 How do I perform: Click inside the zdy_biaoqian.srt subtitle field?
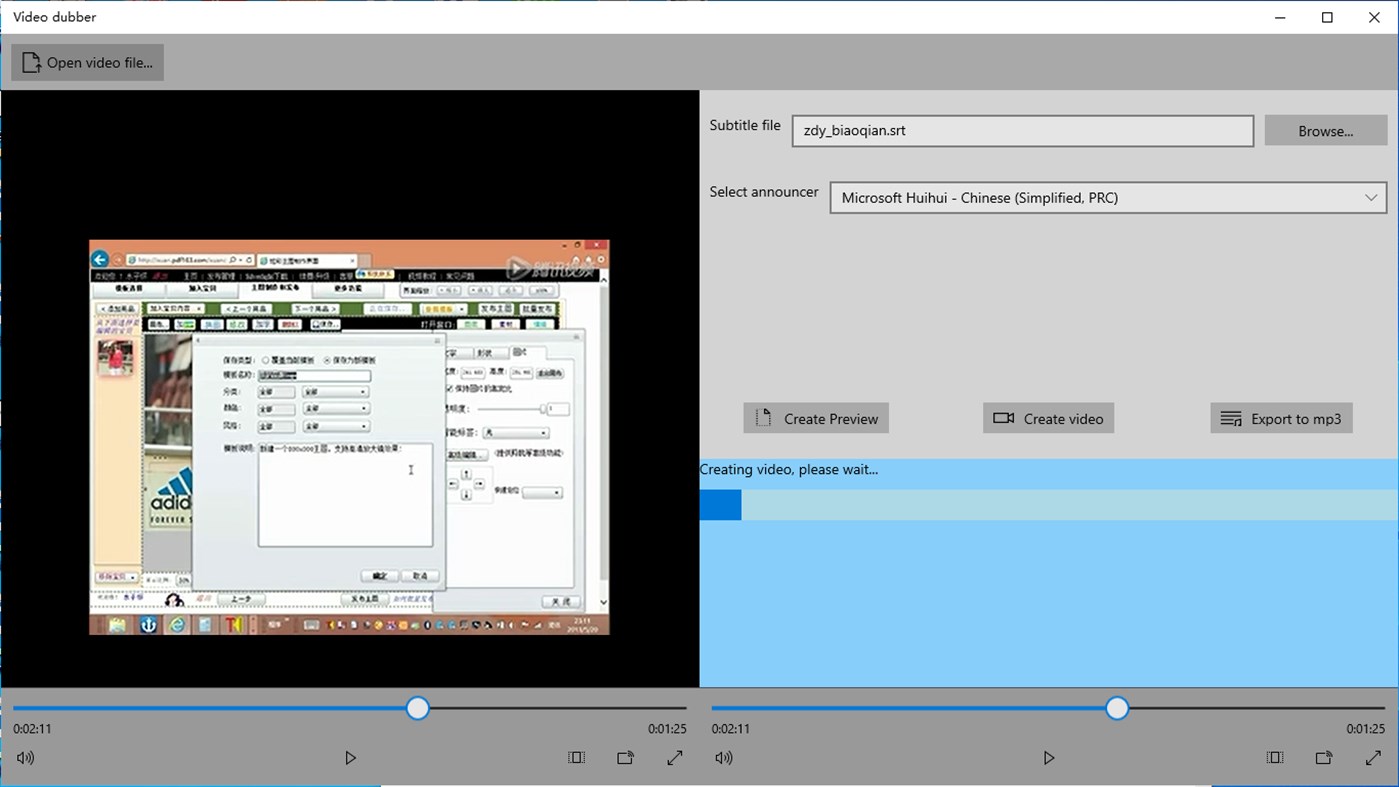coord(1022,130)
